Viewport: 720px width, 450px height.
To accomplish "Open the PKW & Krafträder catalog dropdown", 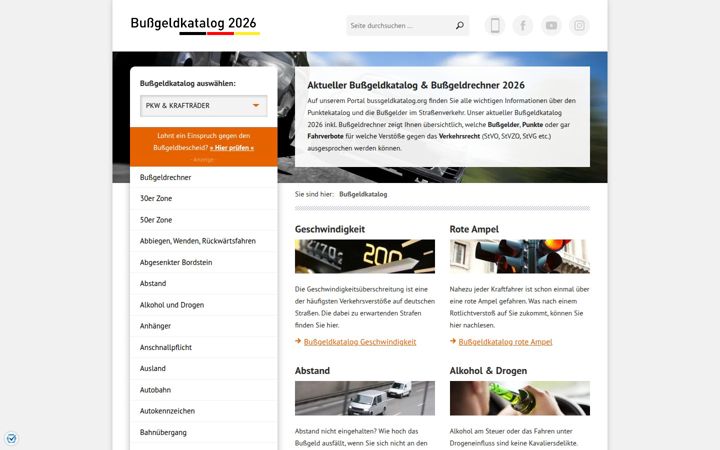I will pyautogui.click(x=203, y=106).
